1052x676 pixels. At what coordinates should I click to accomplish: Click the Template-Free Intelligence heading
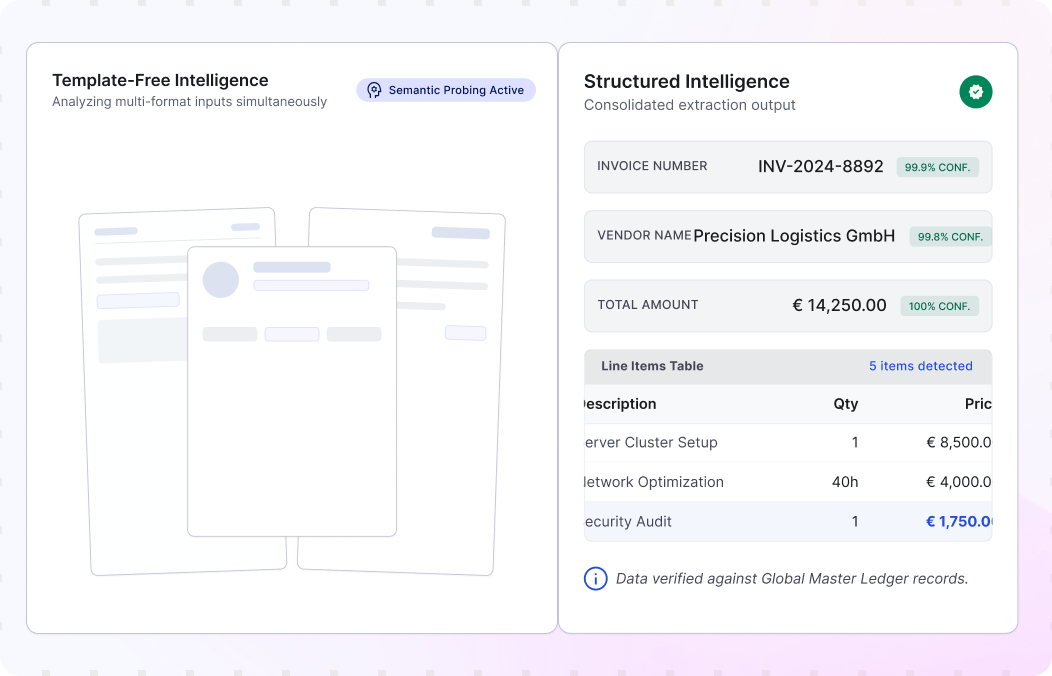(160, 80)
